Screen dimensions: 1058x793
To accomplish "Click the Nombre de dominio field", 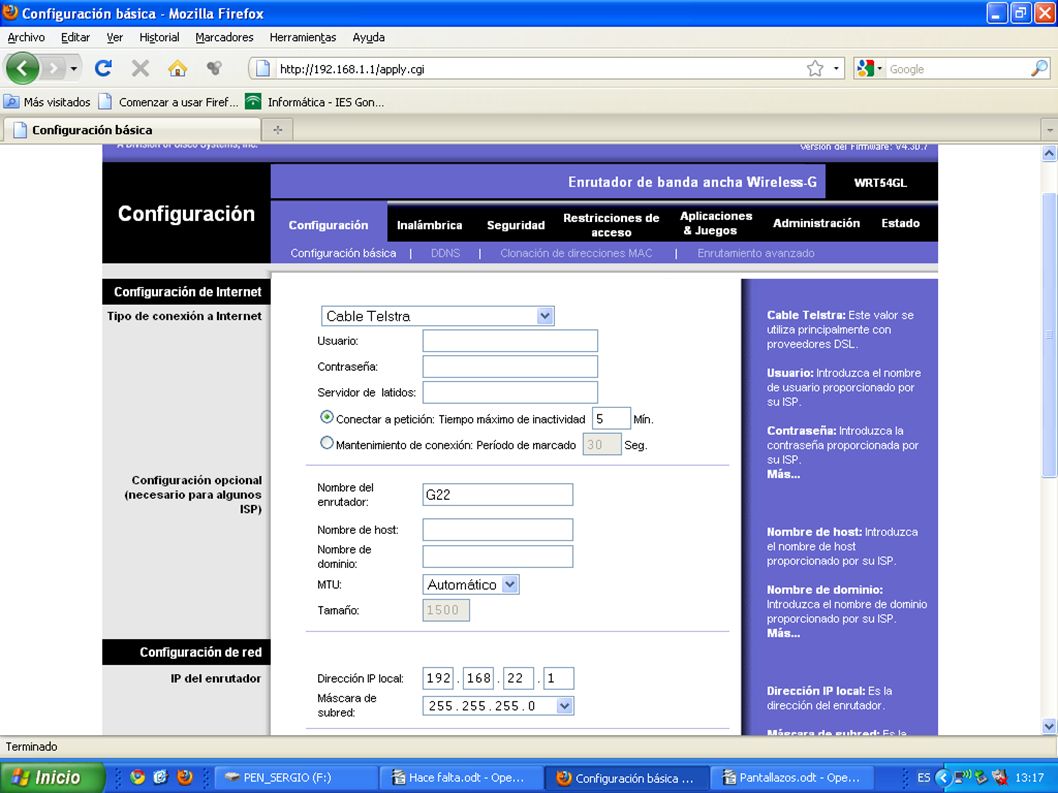I will (x=498, y=557).
